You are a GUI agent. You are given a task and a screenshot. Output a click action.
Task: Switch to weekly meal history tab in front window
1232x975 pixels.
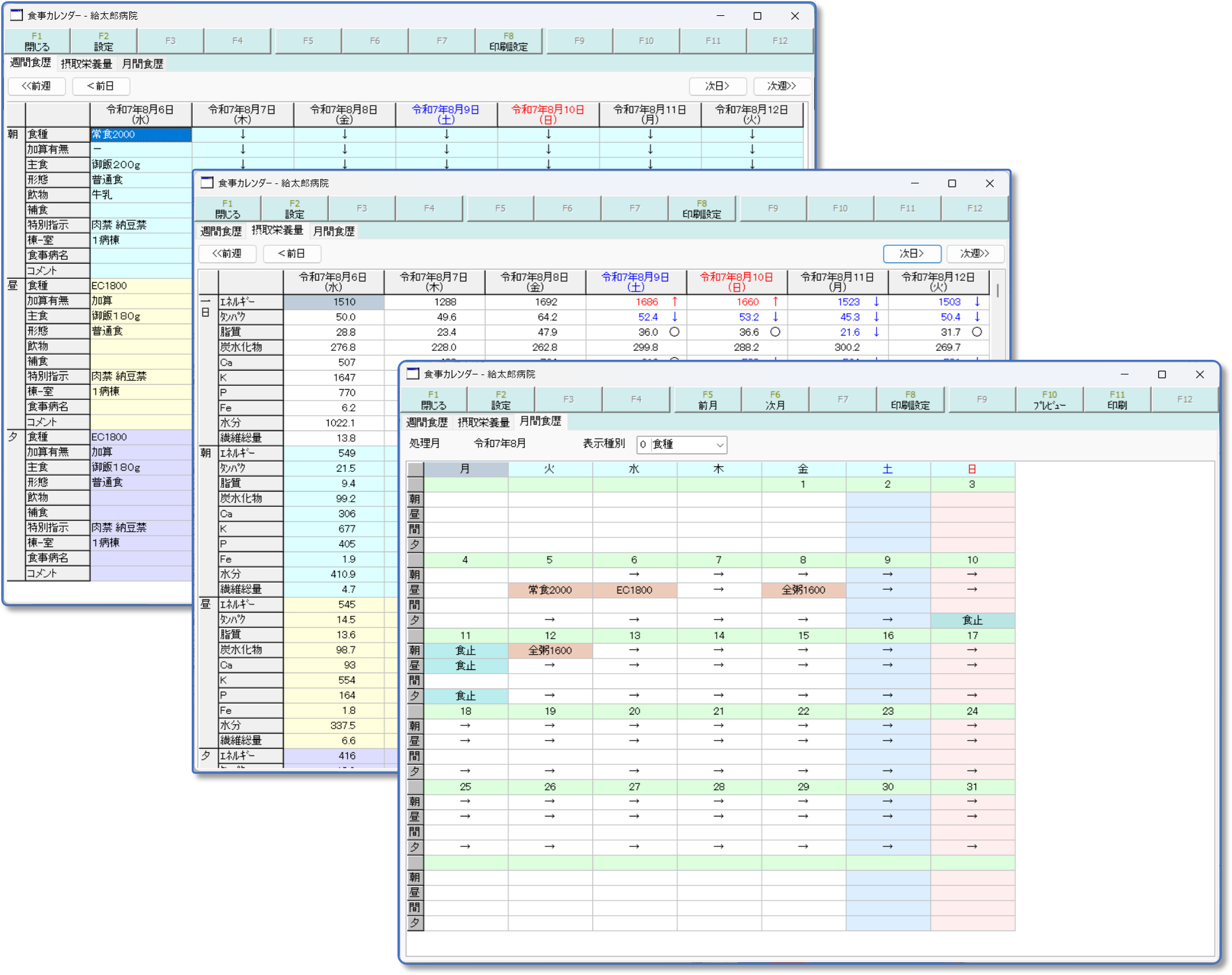(x=427, y=422)
